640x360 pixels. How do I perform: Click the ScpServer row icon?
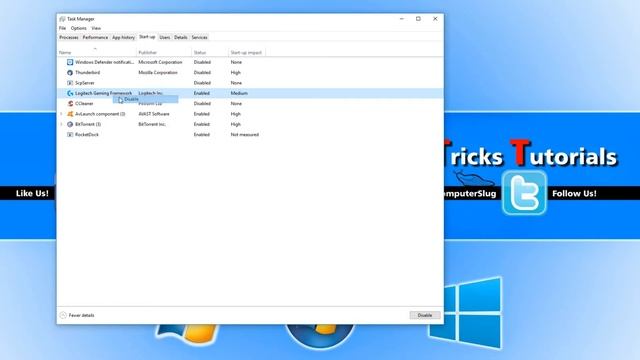70,83
